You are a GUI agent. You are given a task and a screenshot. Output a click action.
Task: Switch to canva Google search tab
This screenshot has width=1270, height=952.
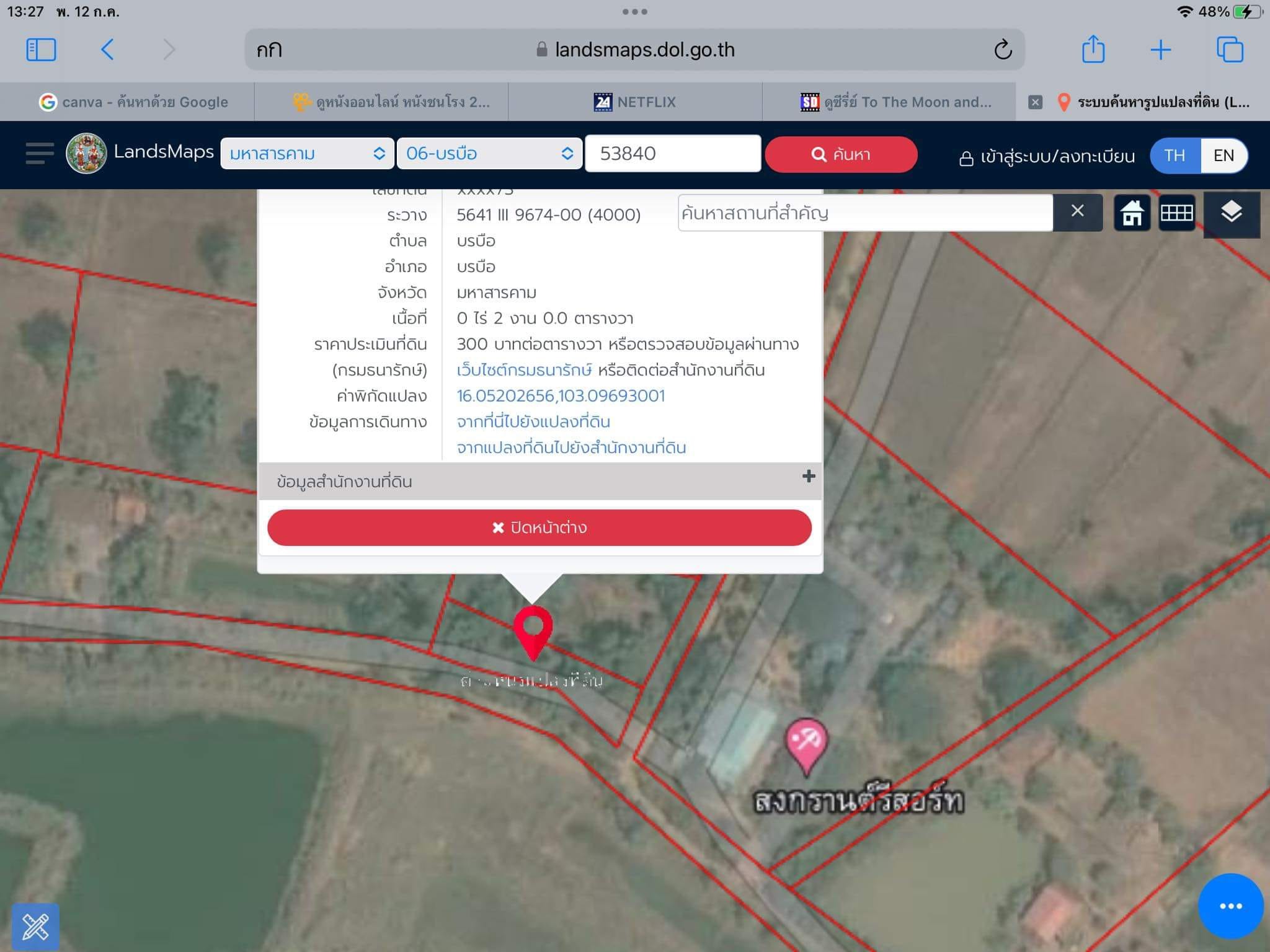pos(133,102)
